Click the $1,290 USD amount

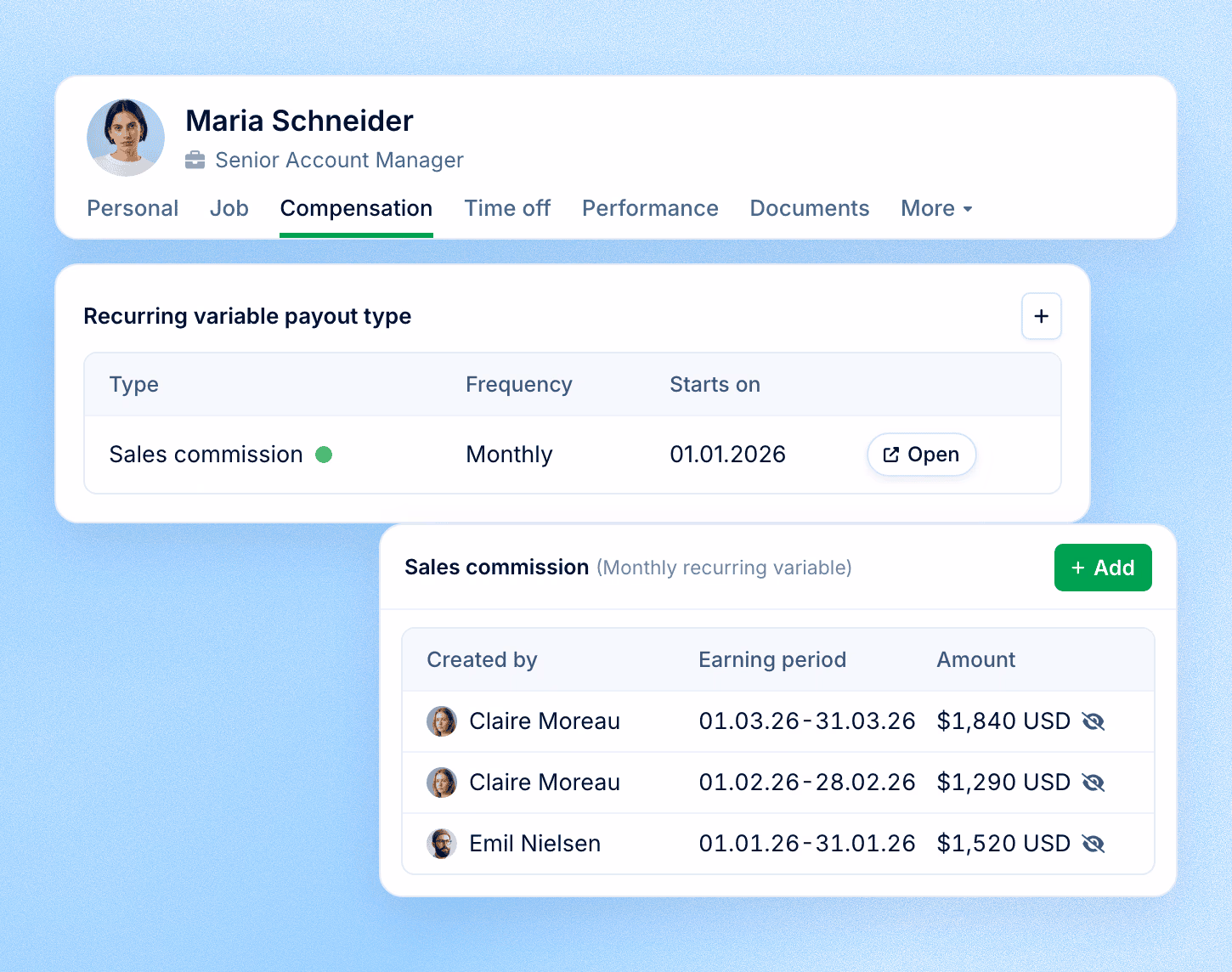(1003, 783)
